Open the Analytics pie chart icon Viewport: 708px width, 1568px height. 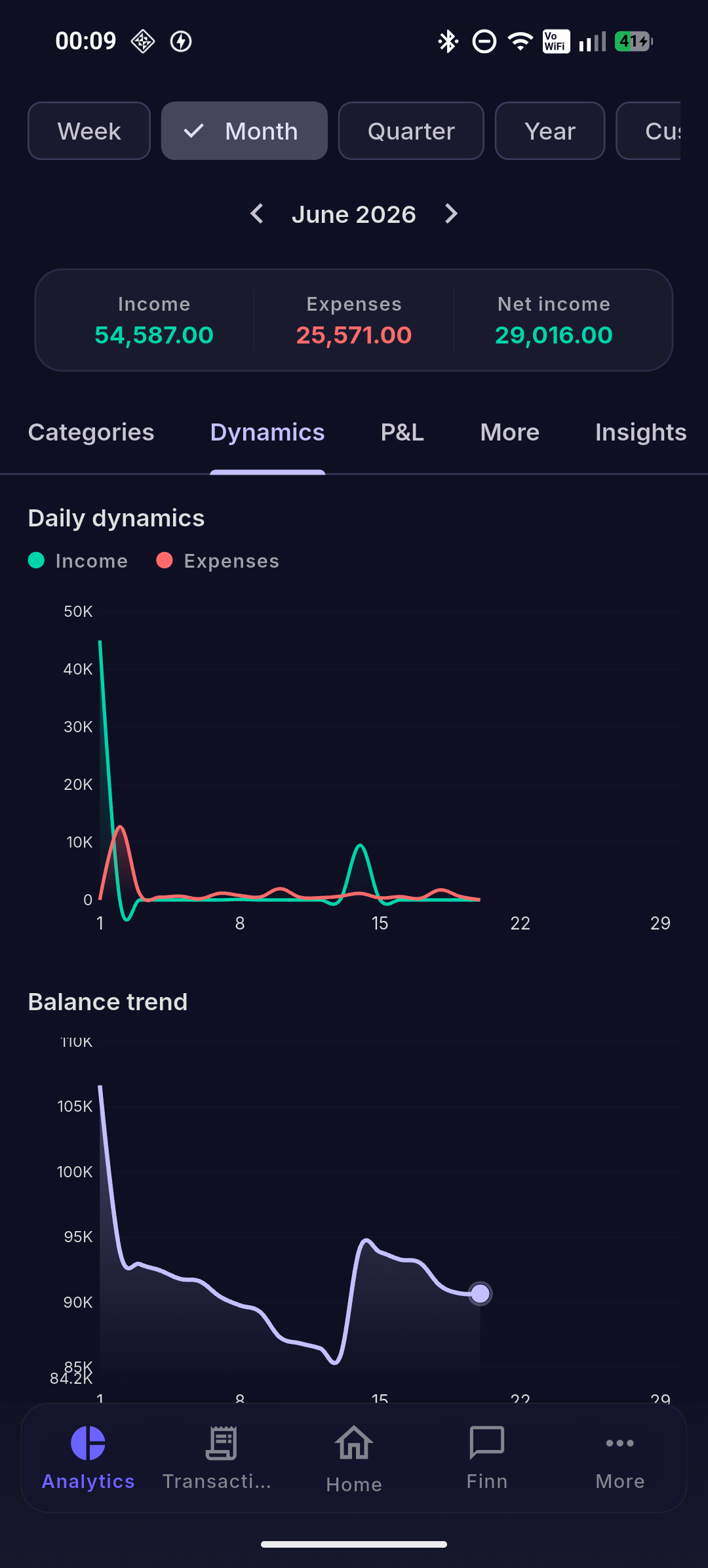88,1443
